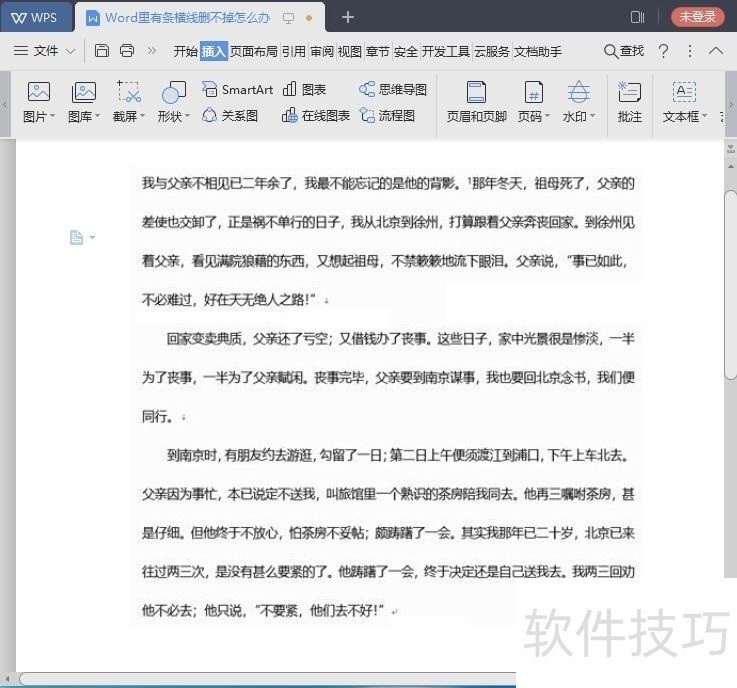Click the Page Number (页码) icon
This screenshot has width=737, height=688.
(x=533, y=92)
